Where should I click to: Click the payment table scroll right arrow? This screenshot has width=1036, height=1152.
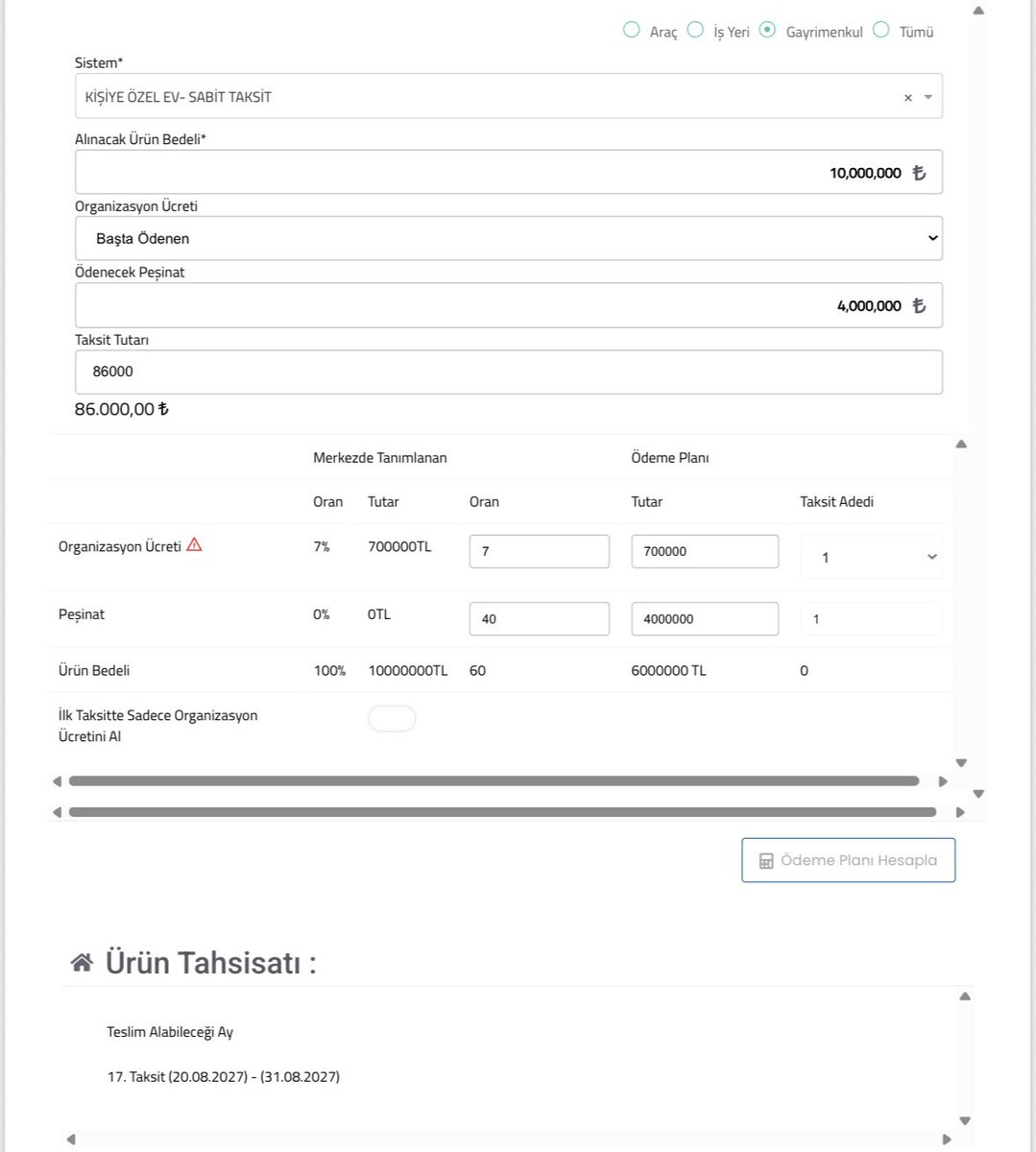tap(943, 781)
